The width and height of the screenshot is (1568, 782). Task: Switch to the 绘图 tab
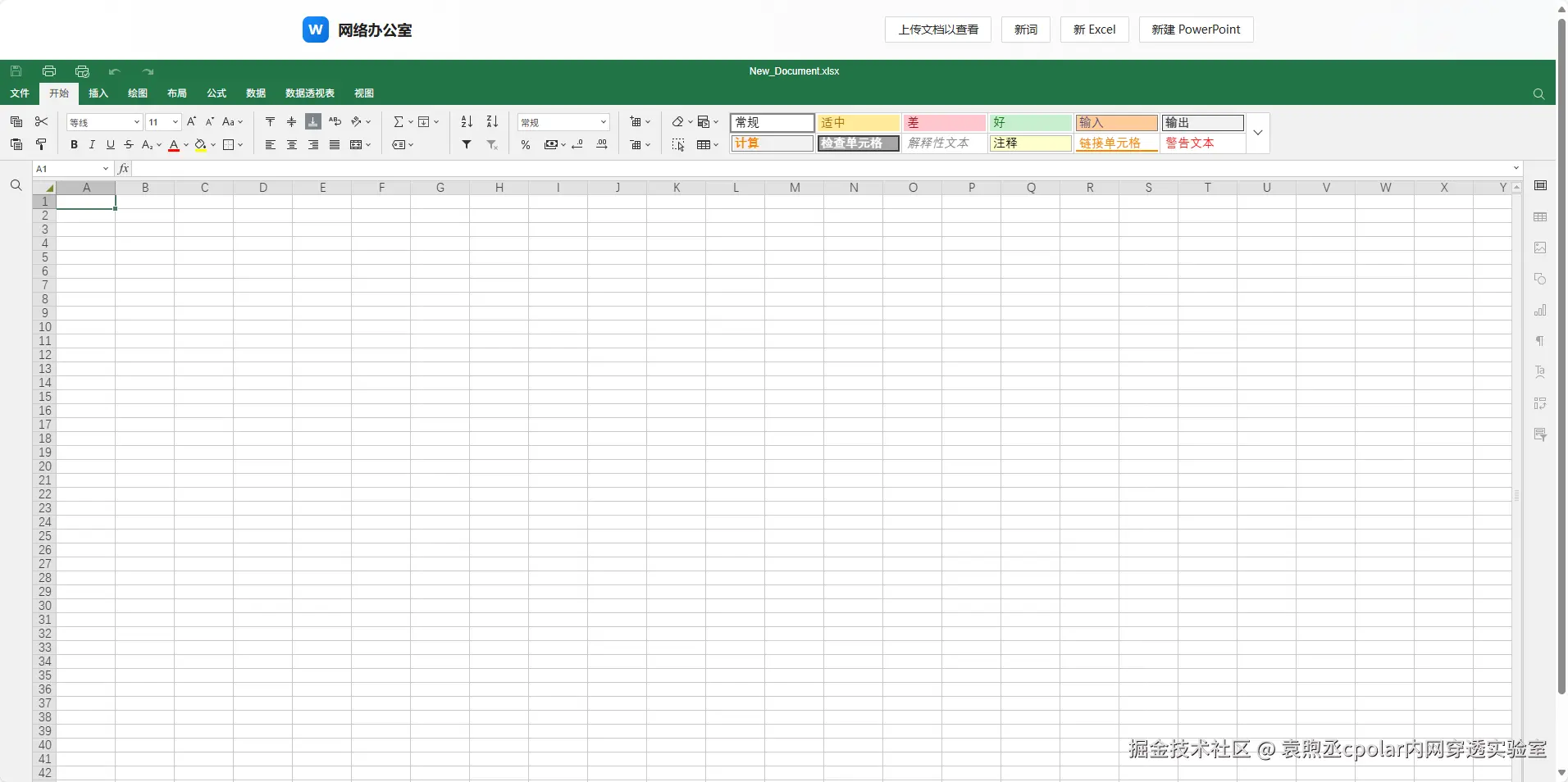[x=138, y=93]
